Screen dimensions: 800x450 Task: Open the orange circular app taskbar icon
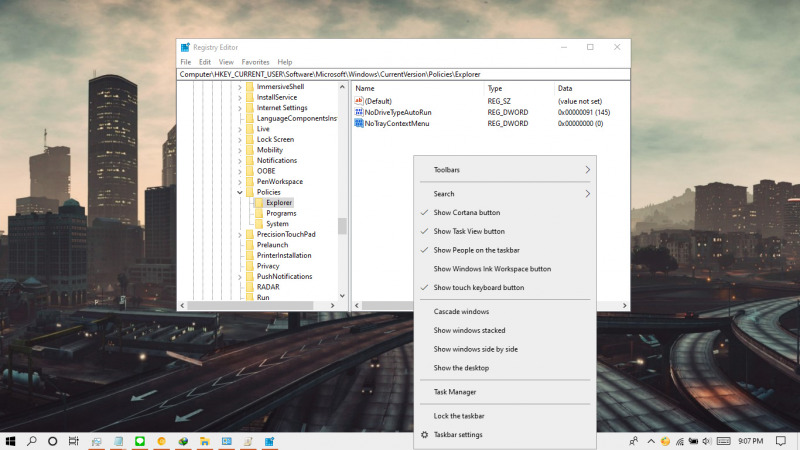tap(162, 441)
